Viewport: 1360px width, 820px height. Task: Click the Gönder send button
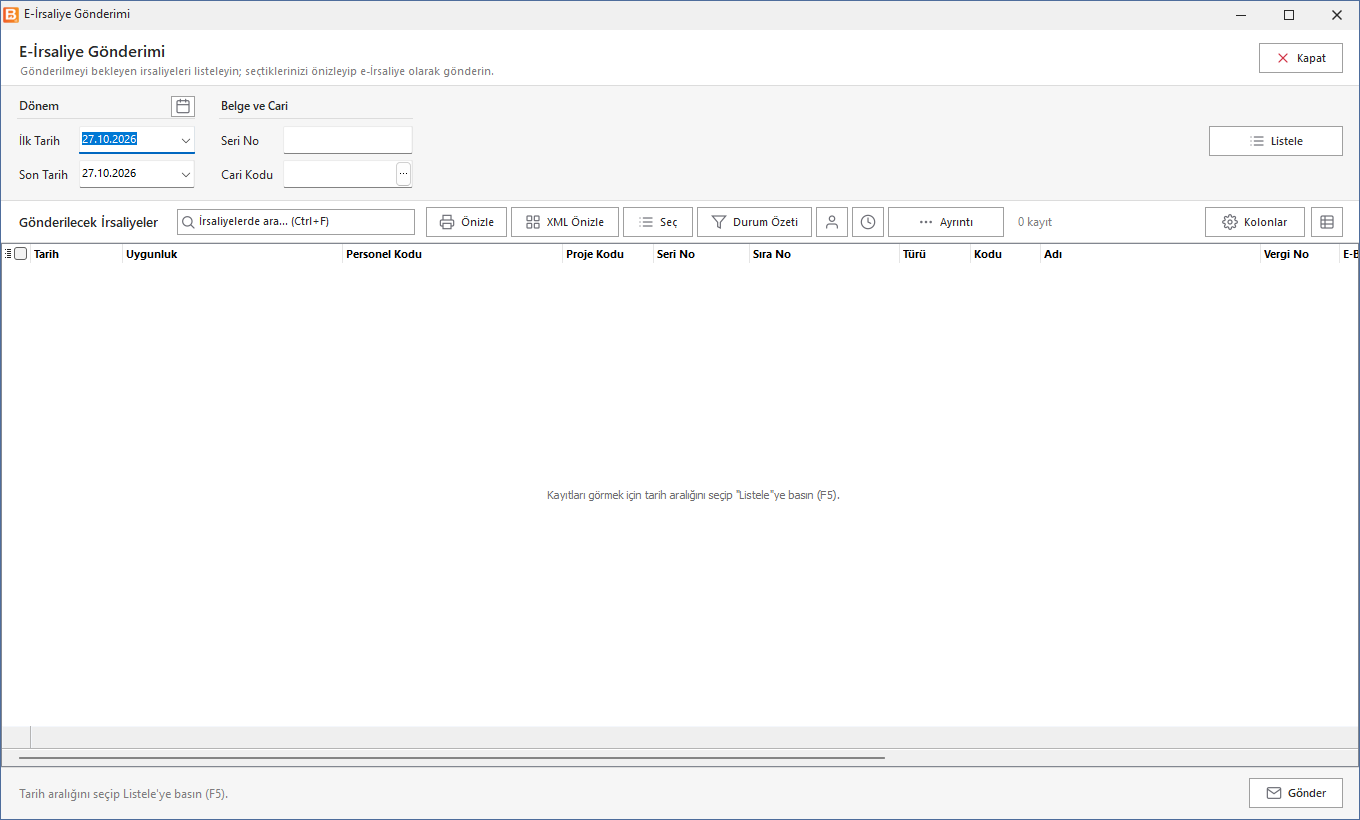pos(1296,793)
